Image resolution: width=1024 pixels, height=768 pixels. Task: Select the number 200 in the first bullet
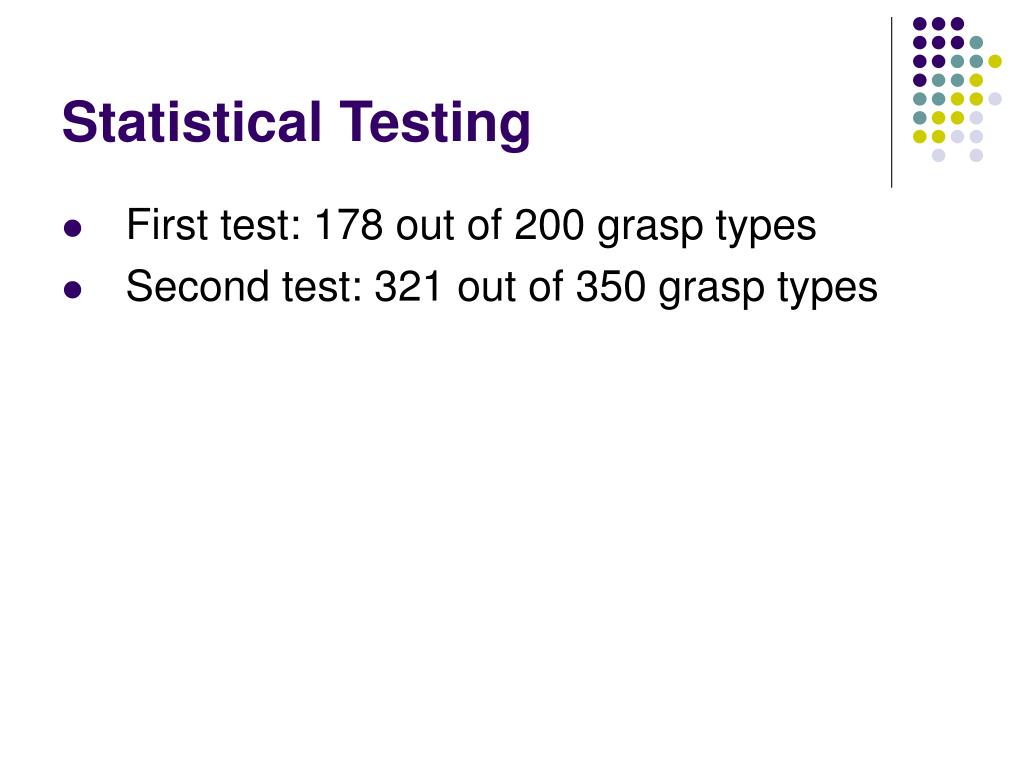(549, 225)
